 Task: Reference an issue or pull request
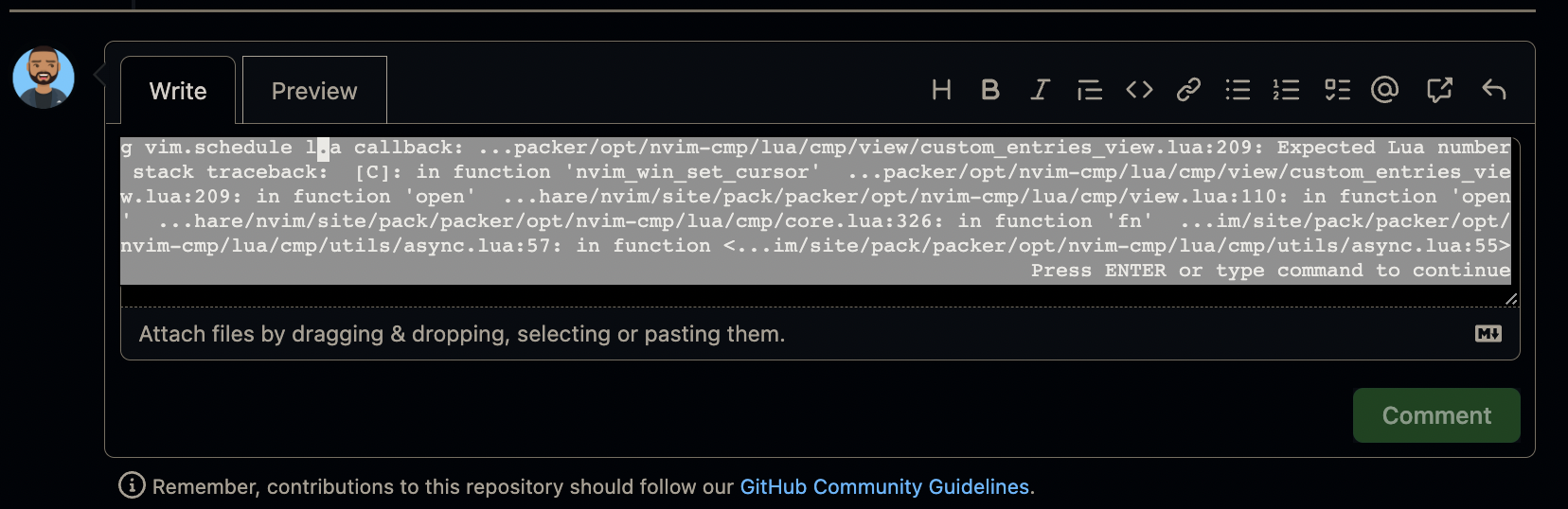coord(1439,90)
